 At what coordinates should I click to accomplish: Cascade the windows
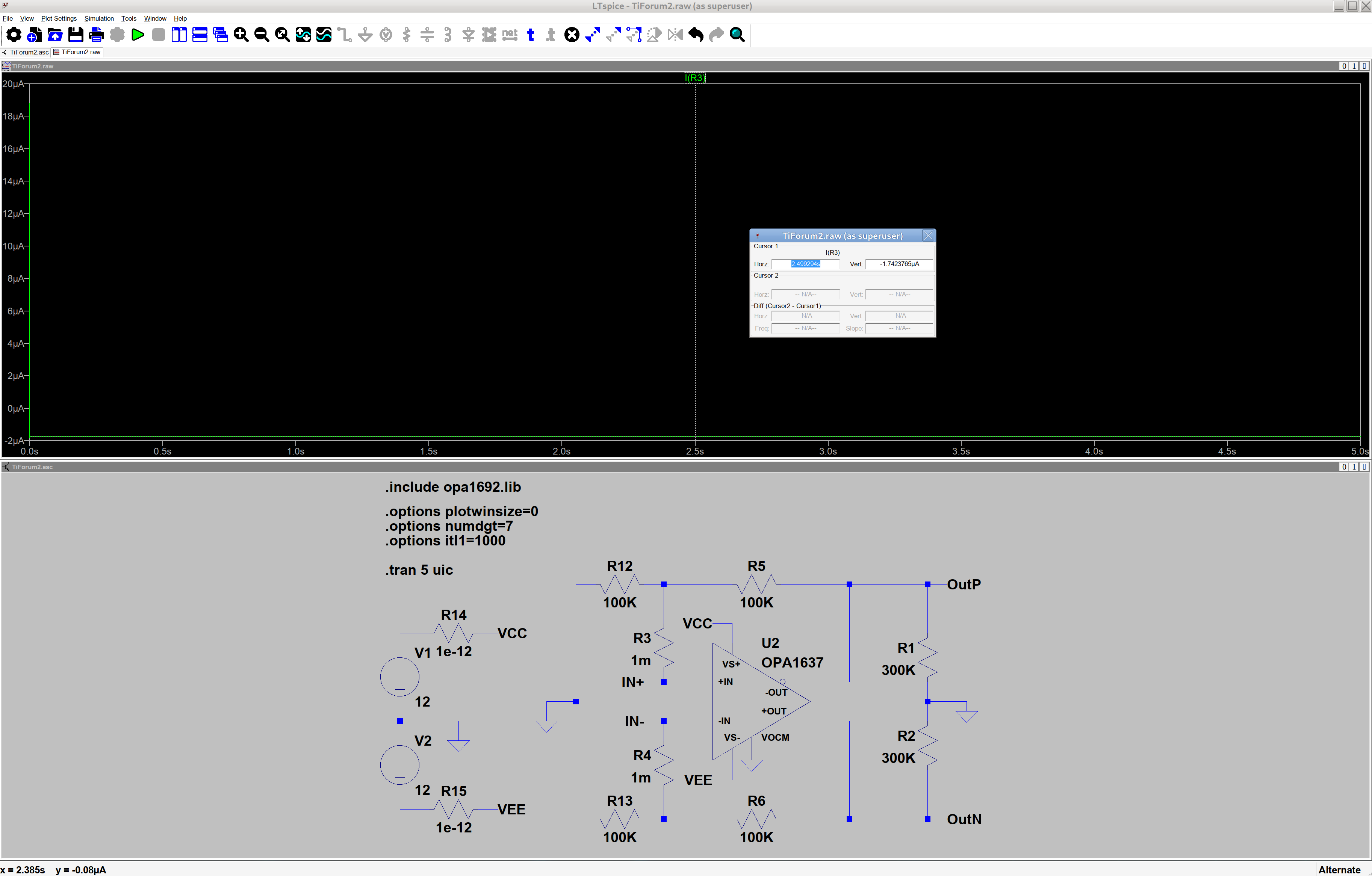[x=221, y=35]
